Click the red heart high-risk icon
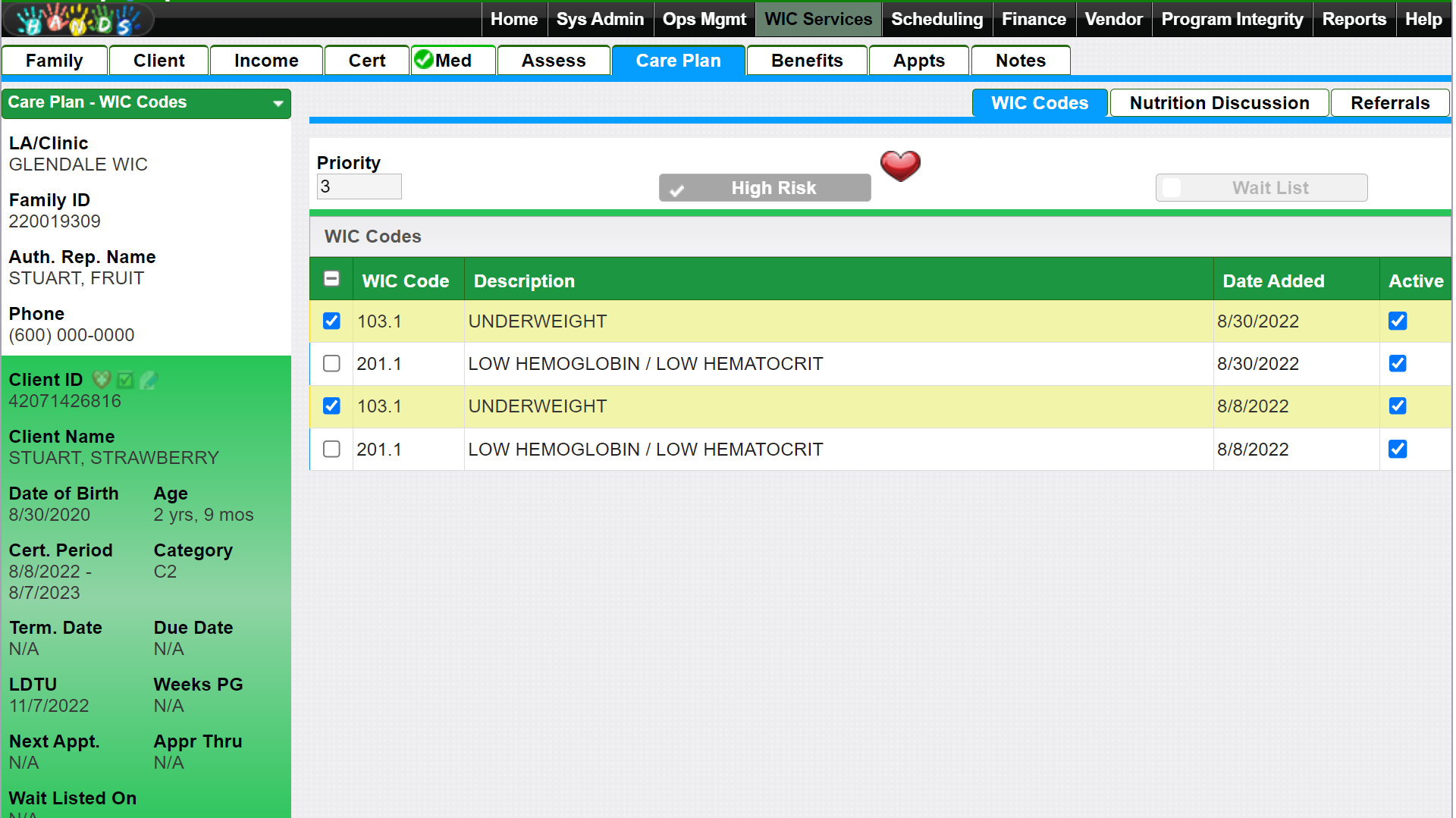This screenshot has width=1456, height=818. click(x=899, y=165)
